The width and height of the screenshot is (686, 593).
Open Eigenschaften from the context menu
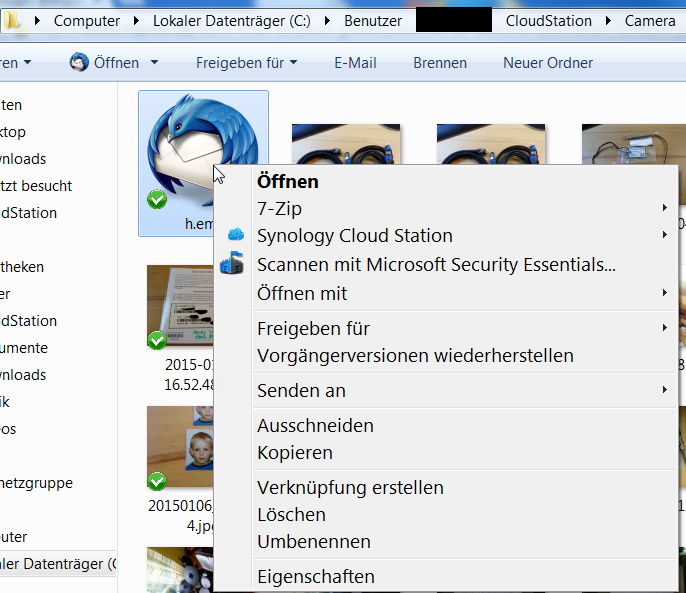[446, 577]
